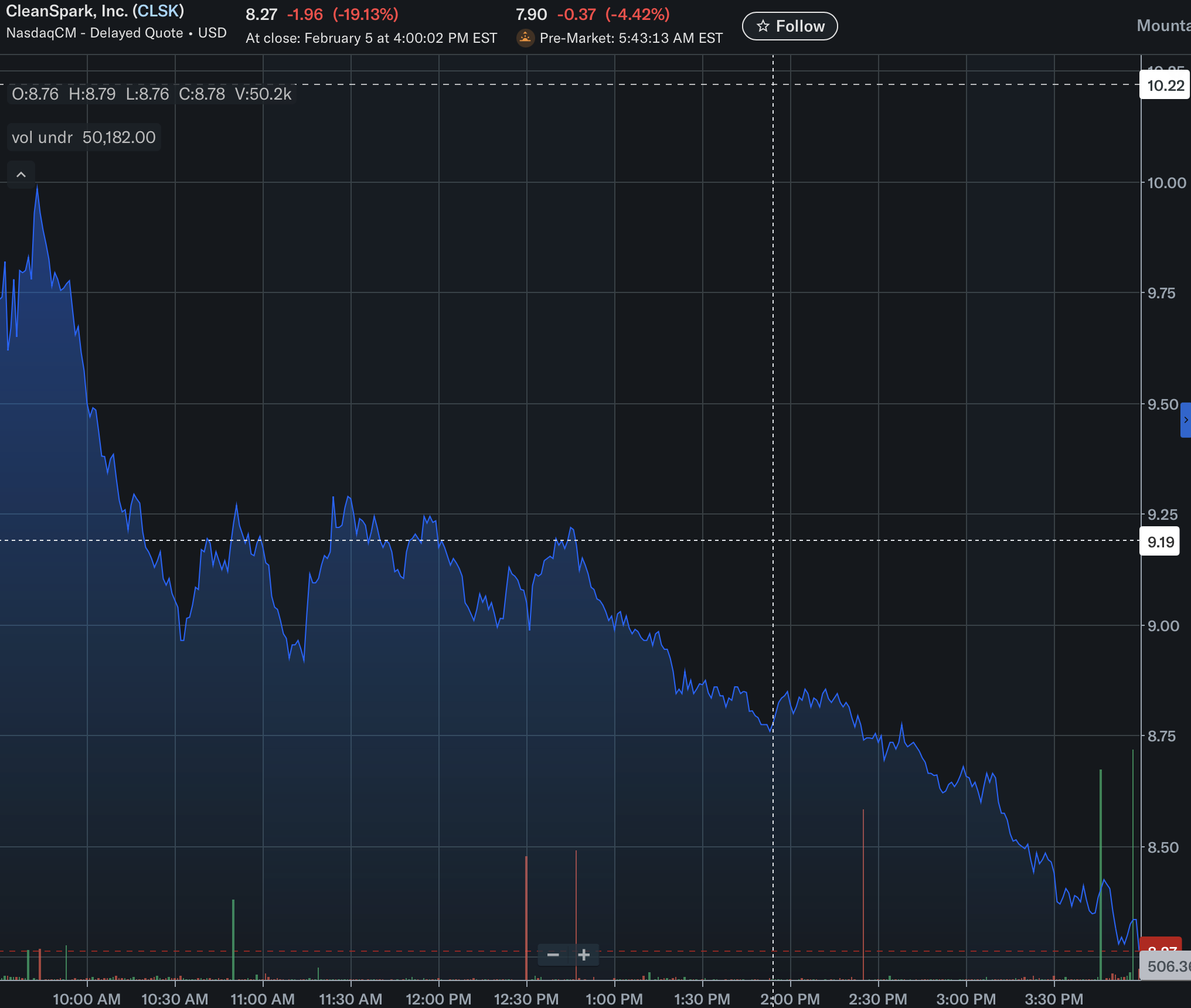Click the 506.3 volume label
This screenshot has height=1008, width=1191.
click(x=1166, y=966)
